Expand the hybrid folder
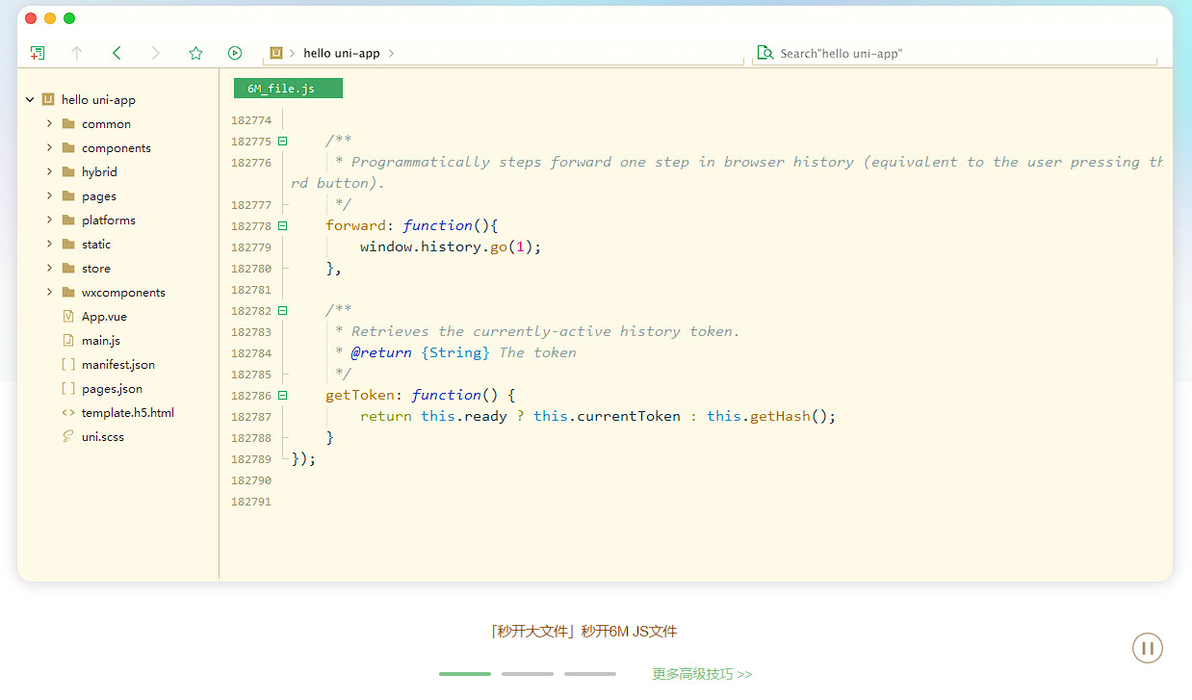1192x700 pixels. click(x=49, y=172)
